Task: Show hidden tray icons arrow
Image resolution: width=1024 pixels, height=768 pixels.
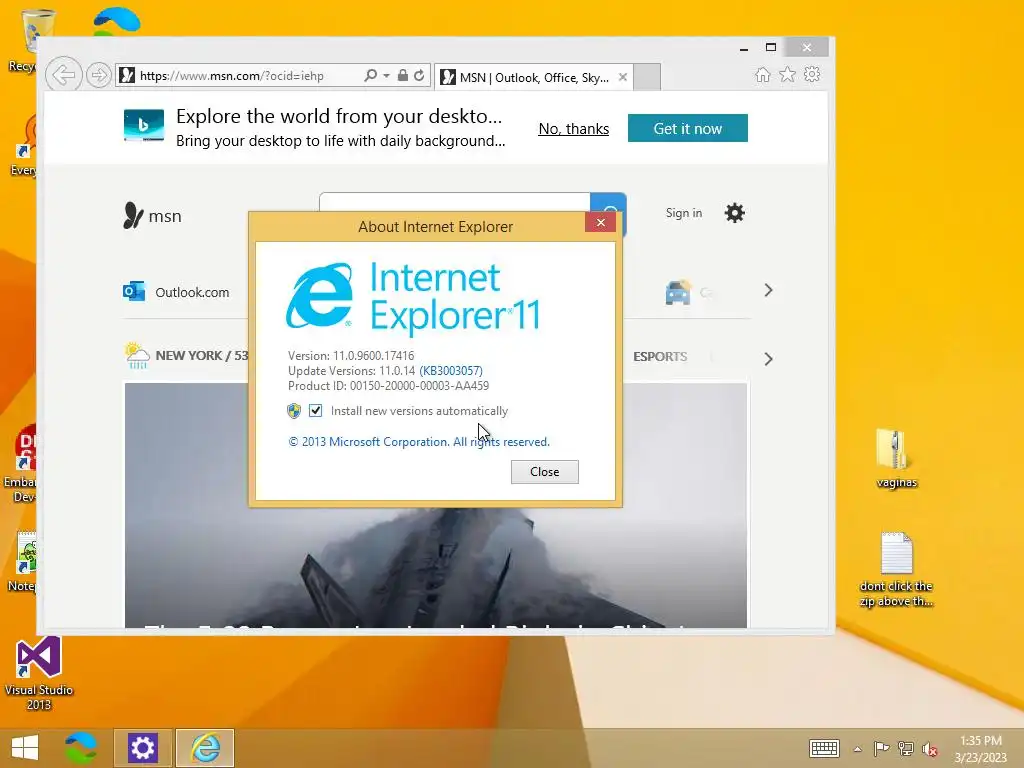Action: 857,749
